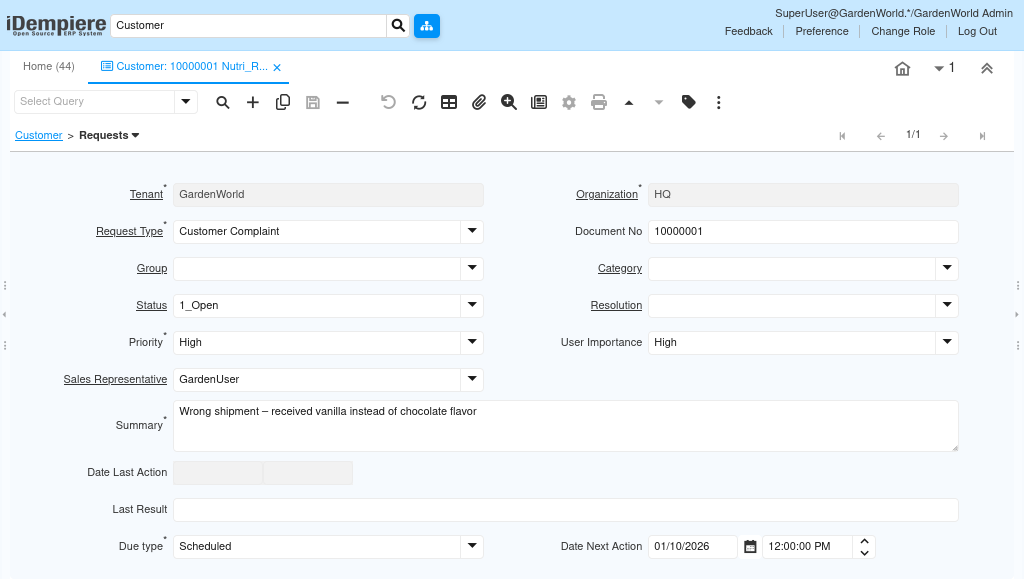The height and width of the screenshot is (579, 1024).
Task: Toggle grid view with the table icon
Action: (449, 102)
